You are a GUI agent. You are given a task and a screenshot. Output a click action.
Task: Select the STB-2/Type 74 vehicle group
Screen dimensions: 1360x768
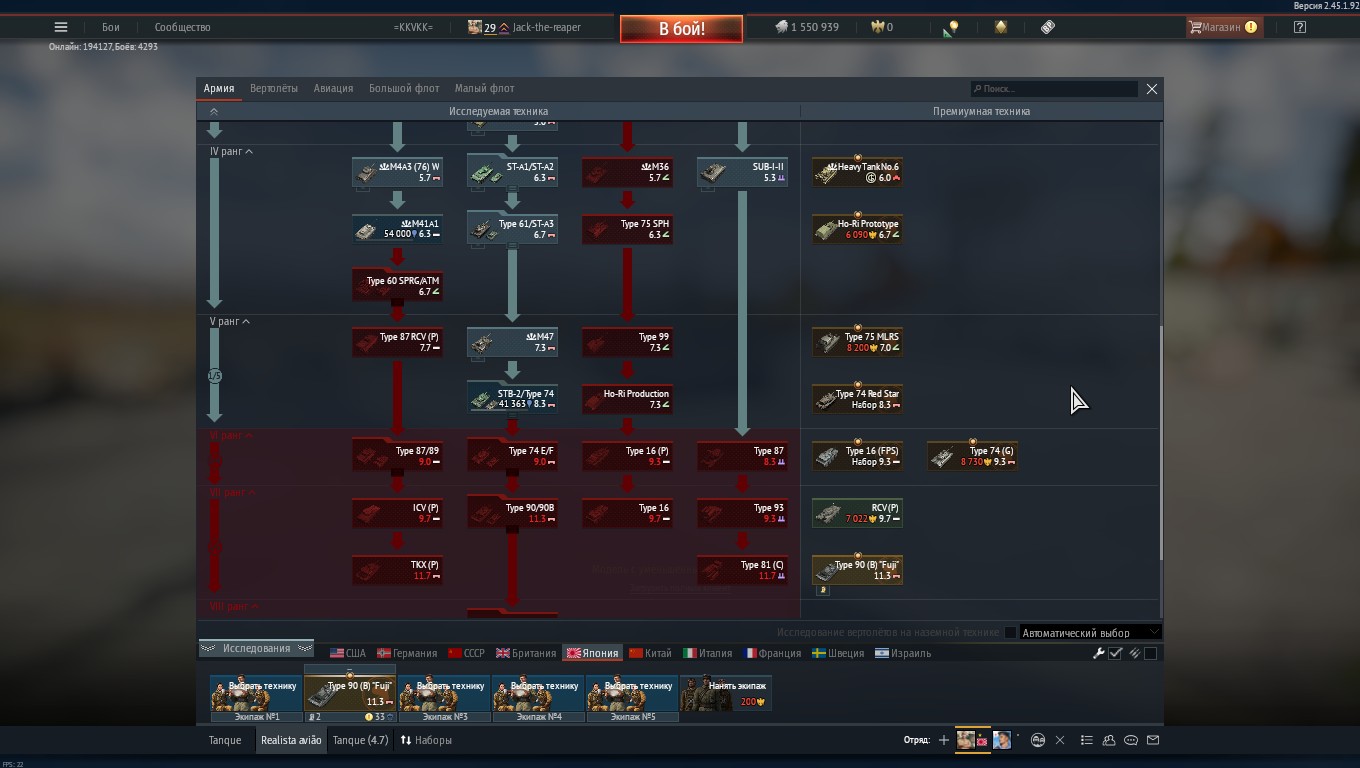pos(512,399)
